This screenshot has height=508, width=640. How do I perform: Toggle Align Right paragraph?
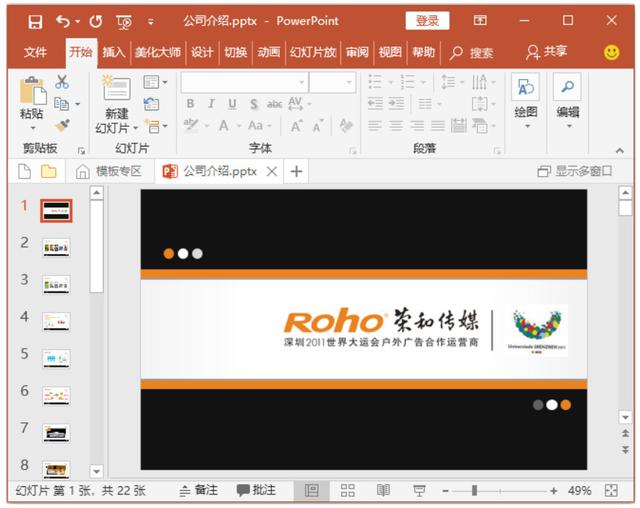(x=417, y=125)
